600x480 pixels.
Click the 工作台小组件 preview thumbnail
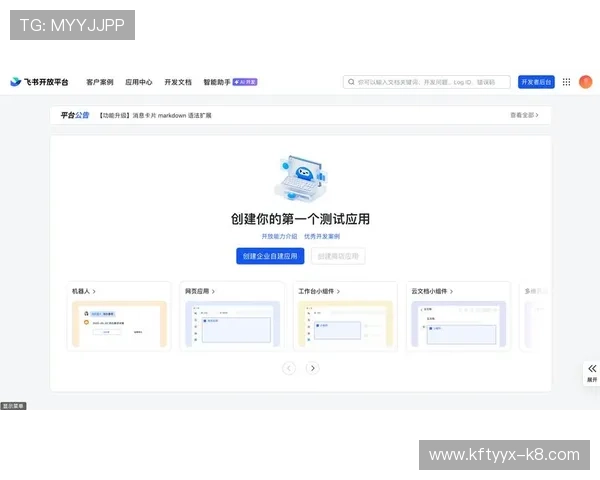346,324
